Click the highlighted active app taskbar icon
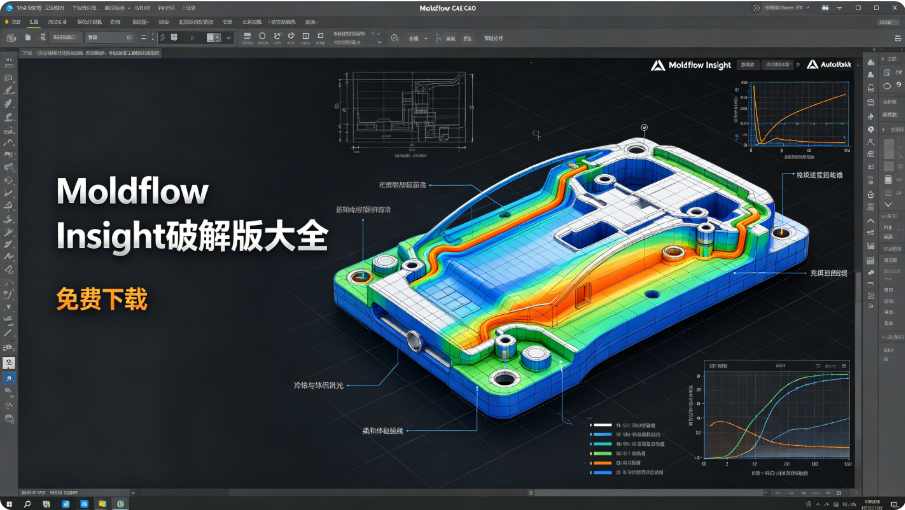The height and width of the screenshot is (510, 905). tap(121, 504)
